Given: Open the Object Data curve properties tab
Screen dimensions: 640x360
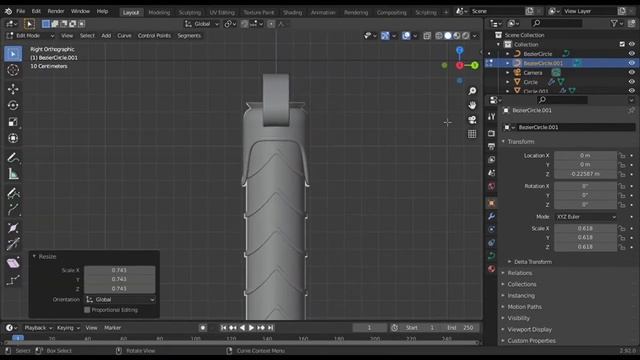Looking at the screenshot, I should coord(491,256).
